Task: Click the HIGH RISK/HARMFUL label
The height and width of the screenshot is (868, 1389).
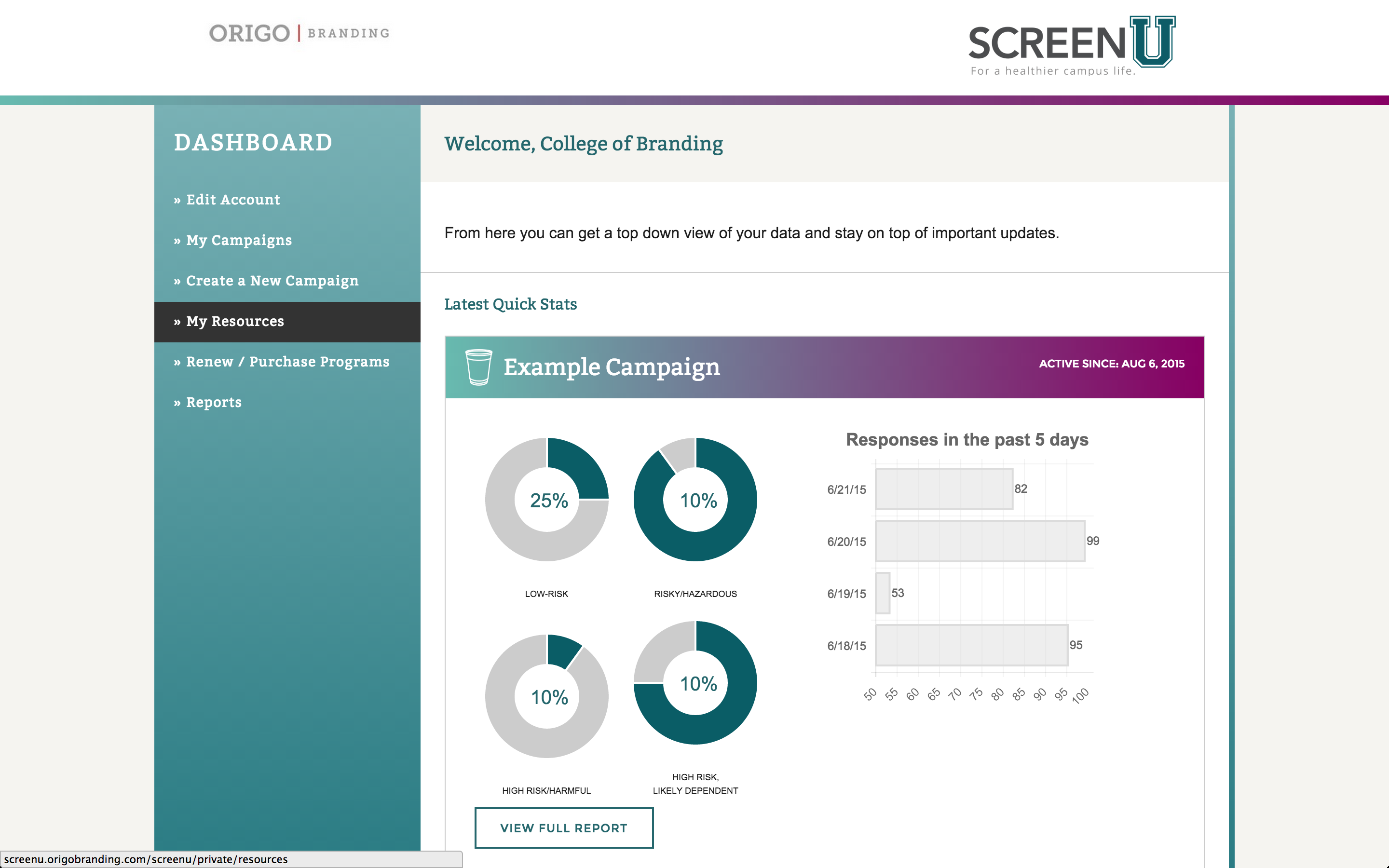Action: tap(546, 791)
